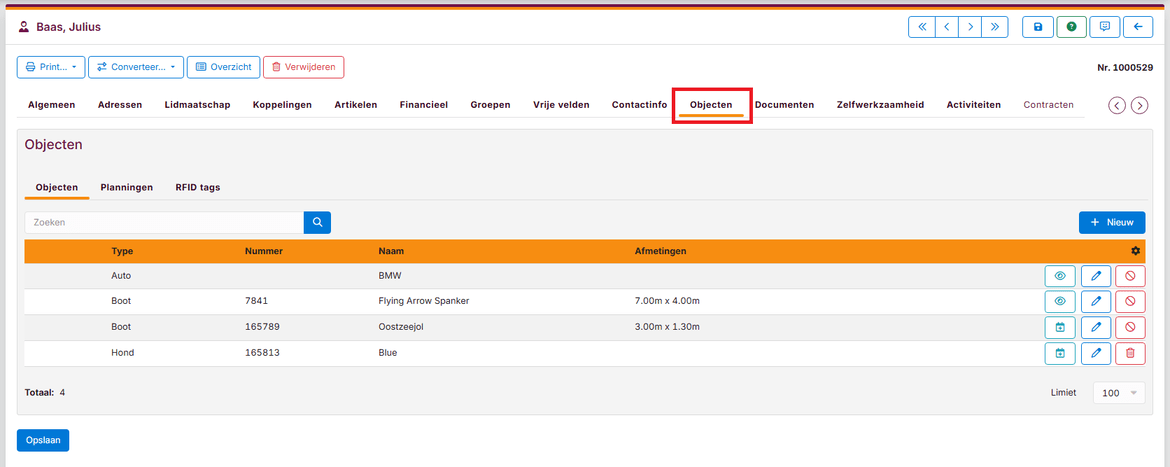Open table column settings gear icon
The height and width of the screenshot is (467, 1170).
pyautogui.click(x=1135, y=251)
